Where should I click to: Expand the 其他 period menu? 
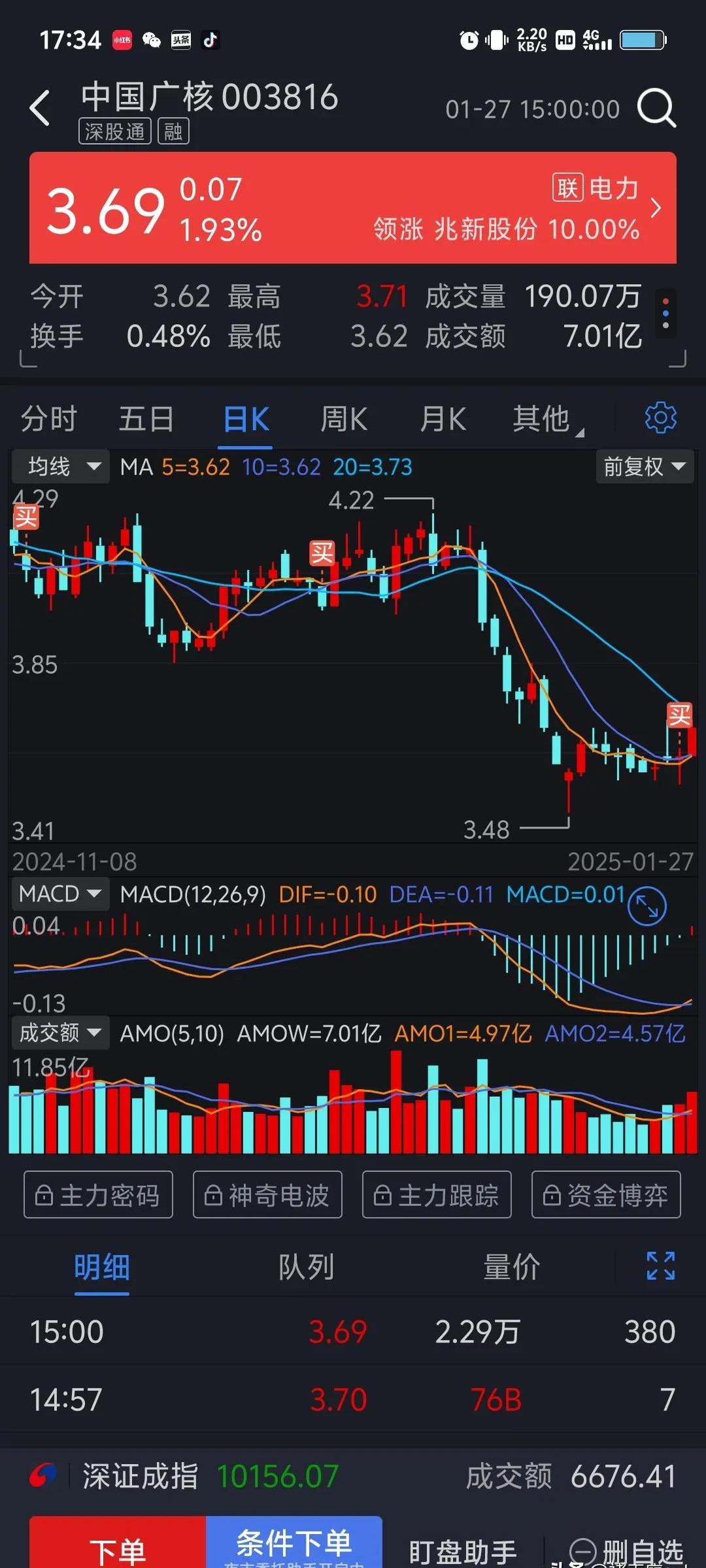click(x=546, y=419)
